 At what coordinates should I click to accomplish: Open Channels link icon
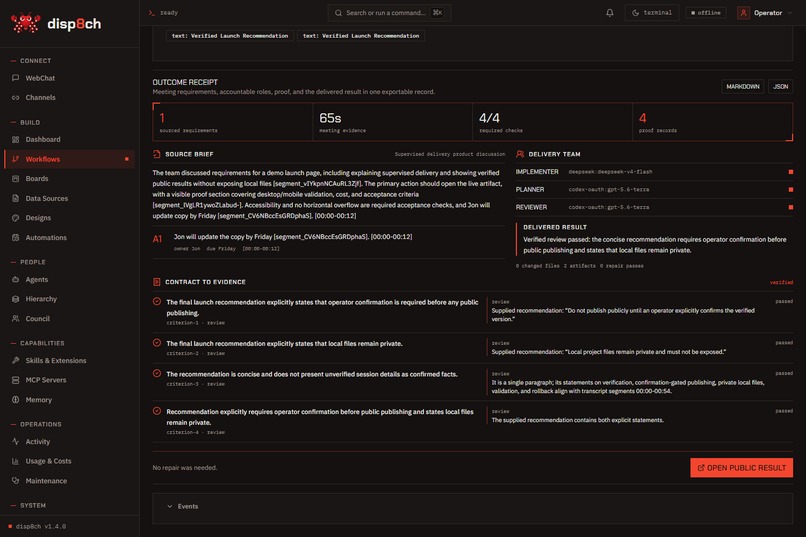coord(15,98)
